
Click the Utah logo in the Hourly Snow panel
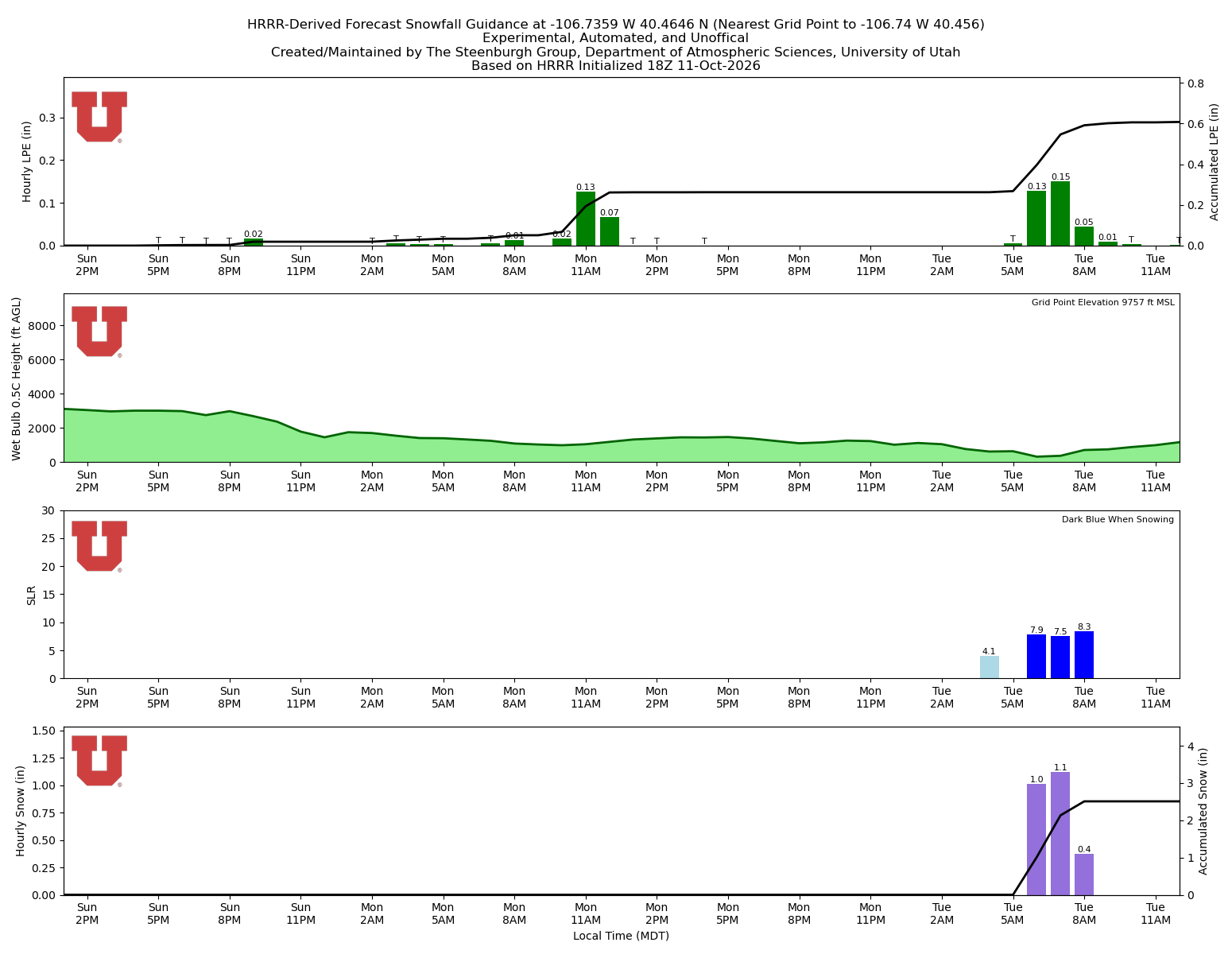point(99,761)
